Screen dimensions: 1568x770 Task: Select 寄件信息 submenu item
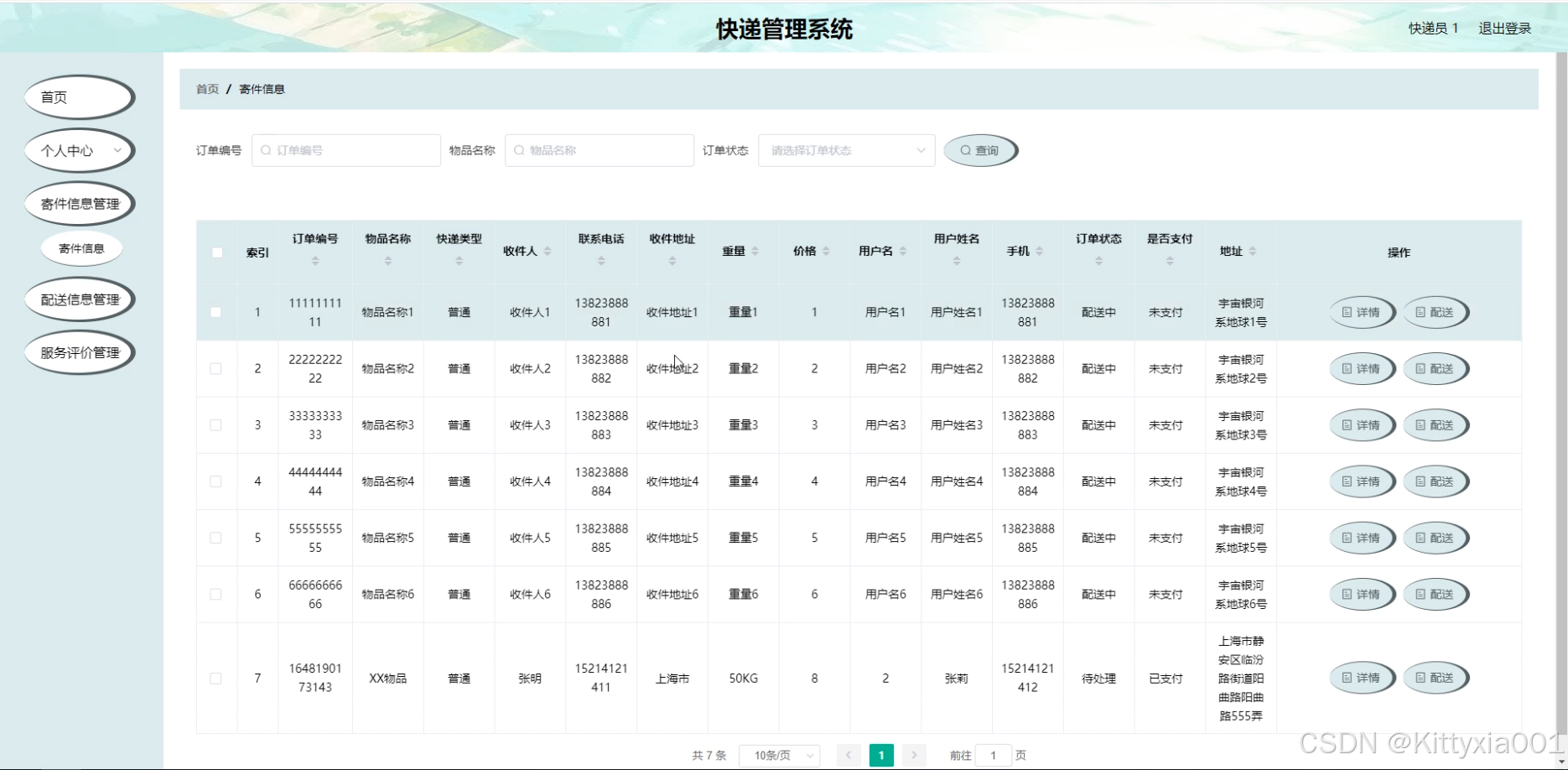tap(81, 248)
